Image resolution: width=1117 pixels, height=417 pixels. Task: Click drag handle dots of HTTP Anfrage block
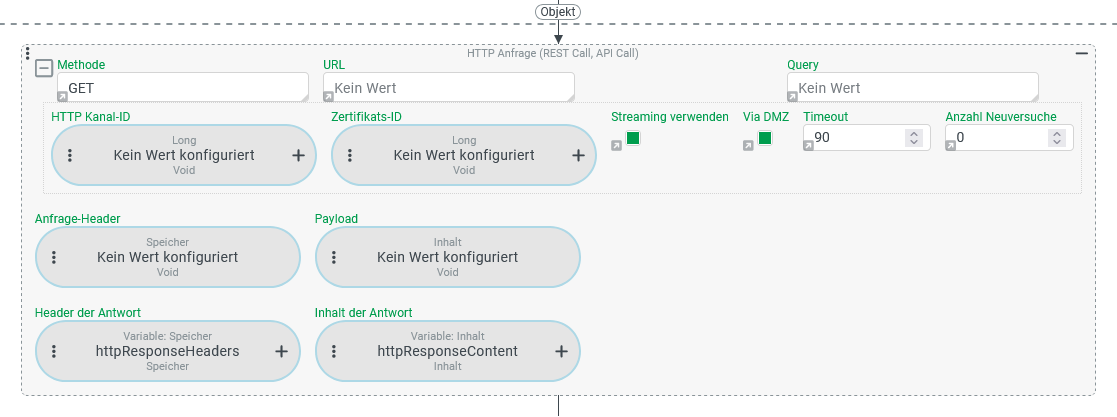(27, 53)
